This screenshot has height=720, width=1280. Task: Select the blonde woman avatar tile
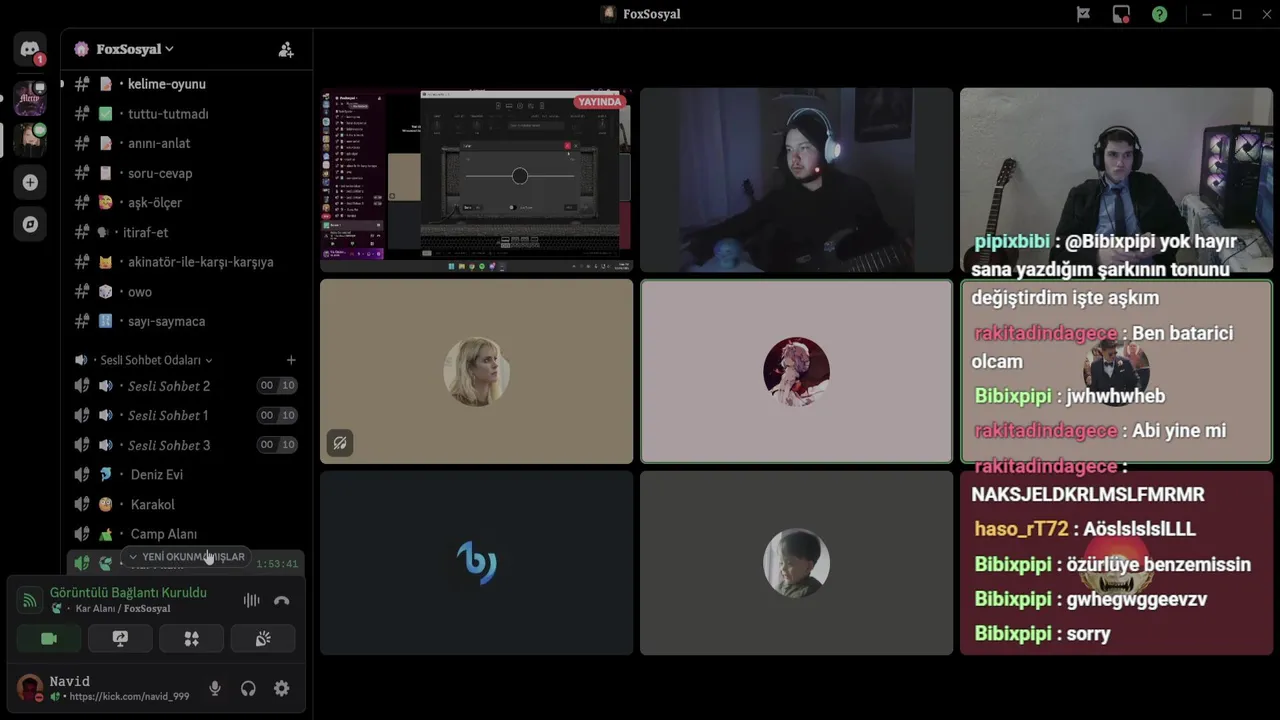tap(476, 371)
